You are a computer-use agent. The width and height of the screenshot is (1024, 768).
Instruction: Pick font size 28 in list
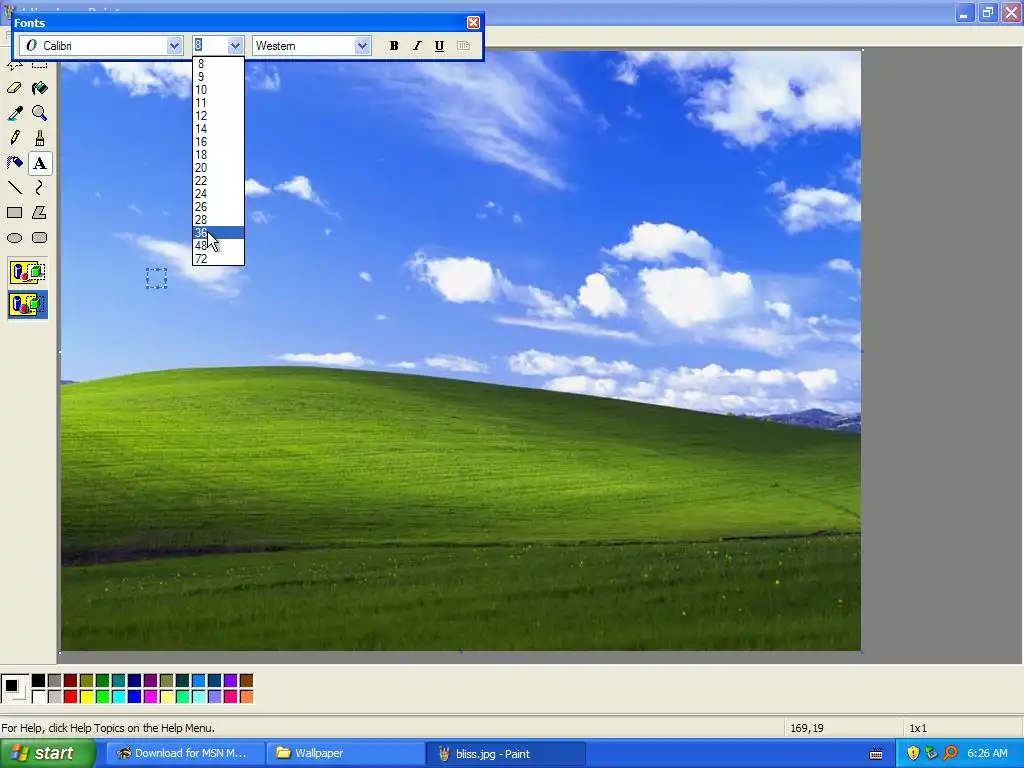click(218, 220)
